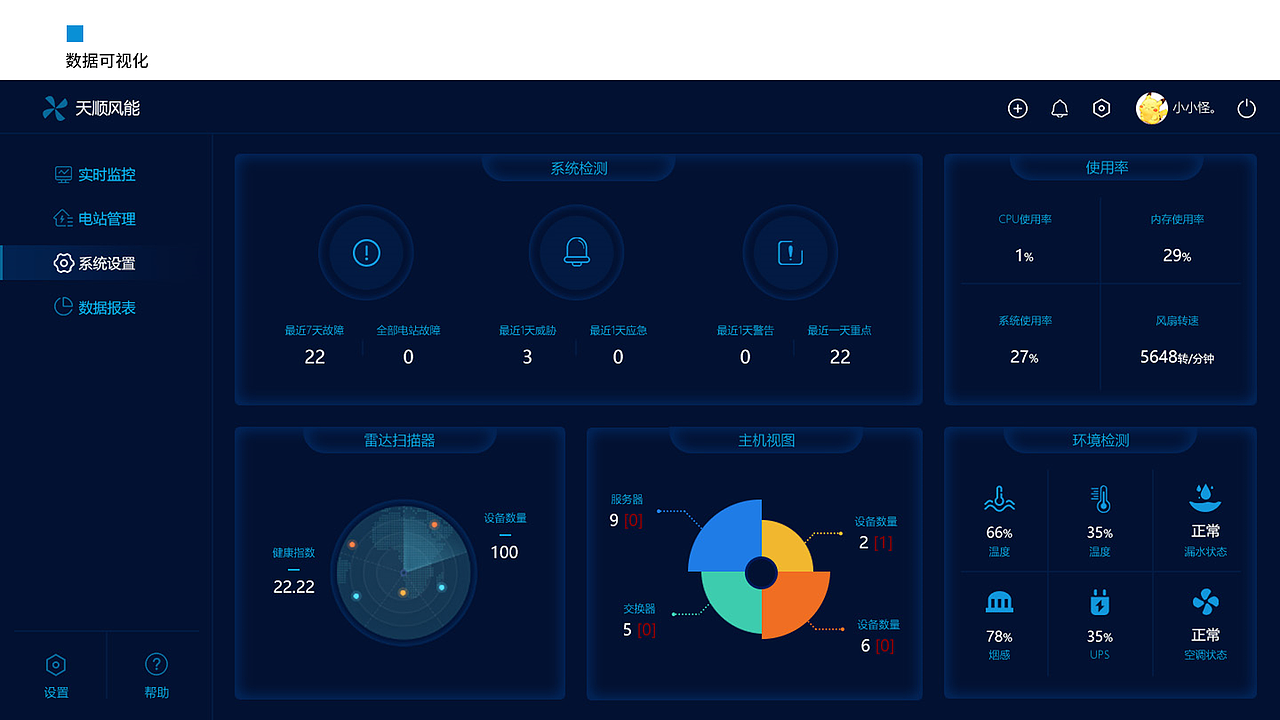This screenshot has height=720, width=1280.
Task: Click the fault exclamation circle icon
Action: [x=366, y=253]
